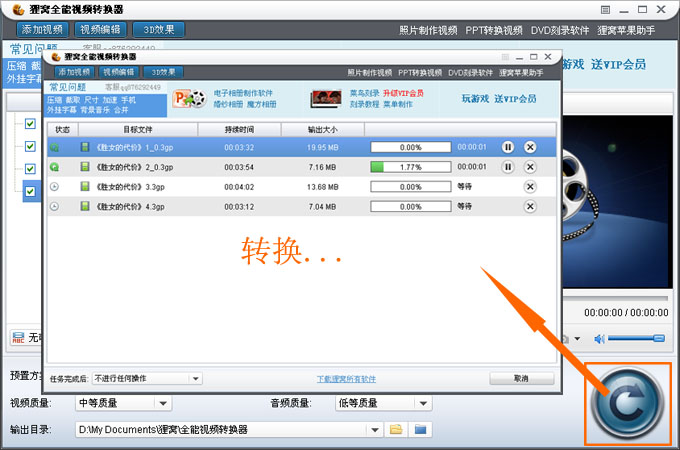Mute audio via the speaker icon
This screenshot has width=680, height=450.
[599, 339]
